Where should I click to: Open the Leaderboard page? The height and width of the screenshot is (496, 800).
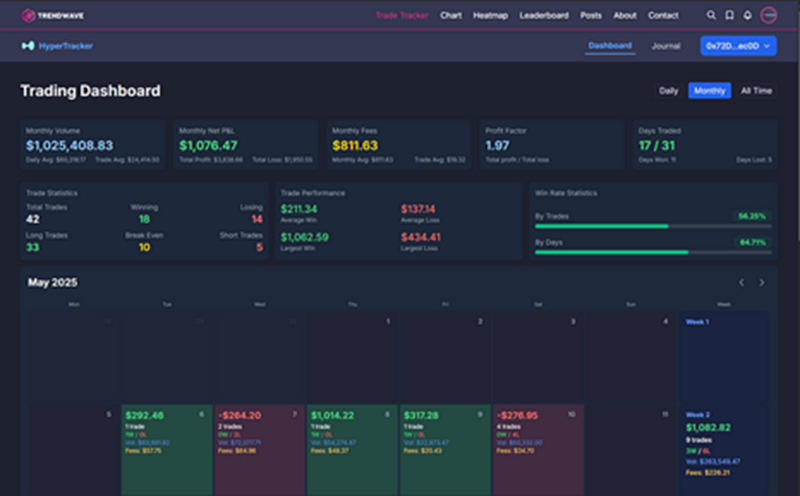(544, 15)
